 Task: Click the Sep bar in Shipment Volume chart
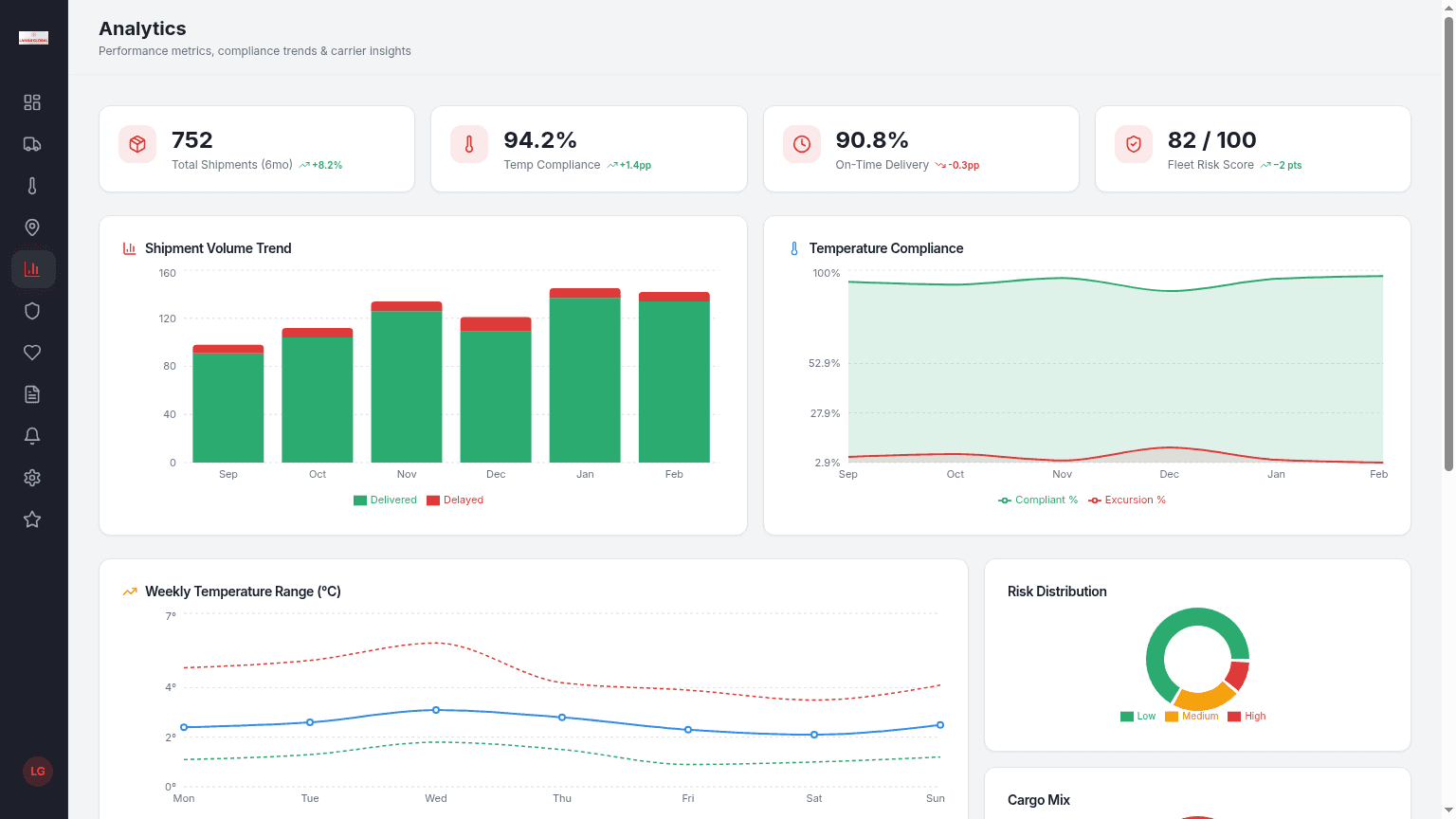pos(228,404)
